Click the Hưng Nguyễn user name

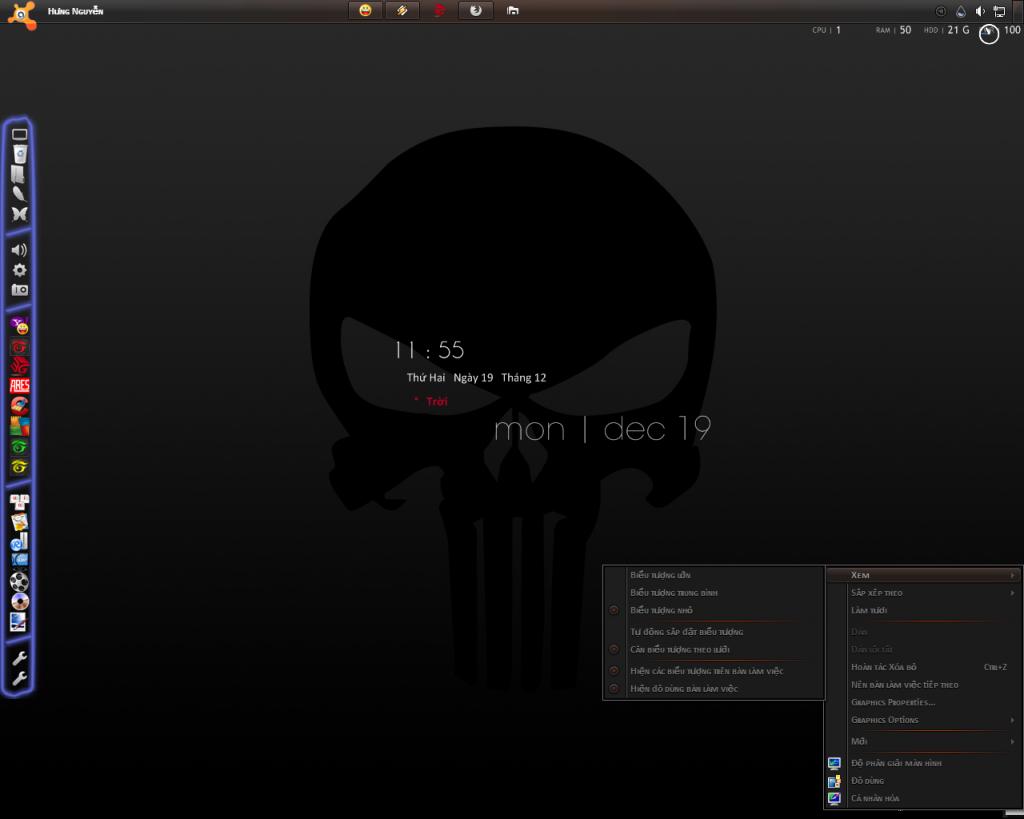tap(75, 11)
